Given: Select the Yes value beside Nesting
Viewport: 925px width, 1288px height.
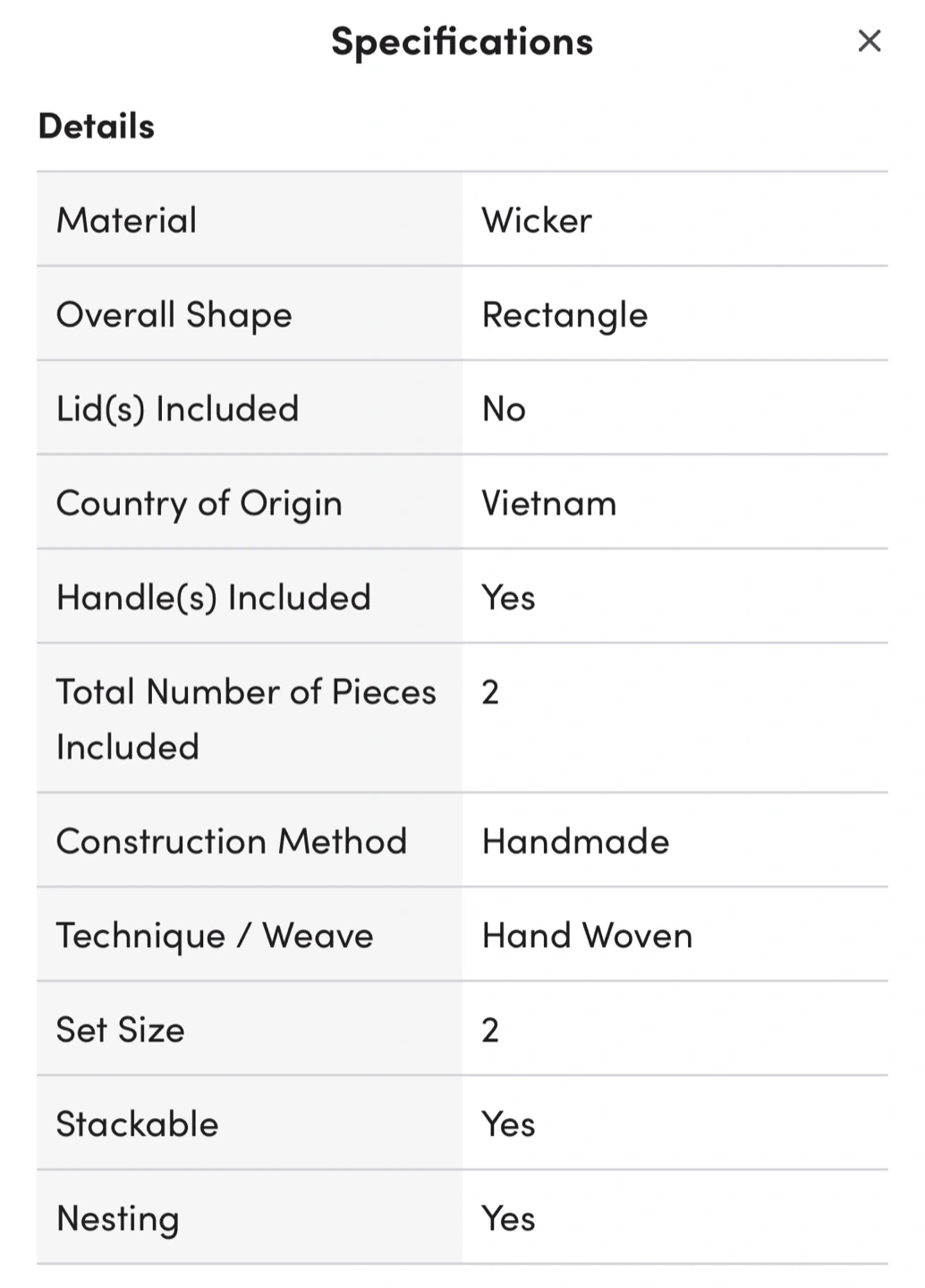Looking at the screenshot, I should 508,1218.
